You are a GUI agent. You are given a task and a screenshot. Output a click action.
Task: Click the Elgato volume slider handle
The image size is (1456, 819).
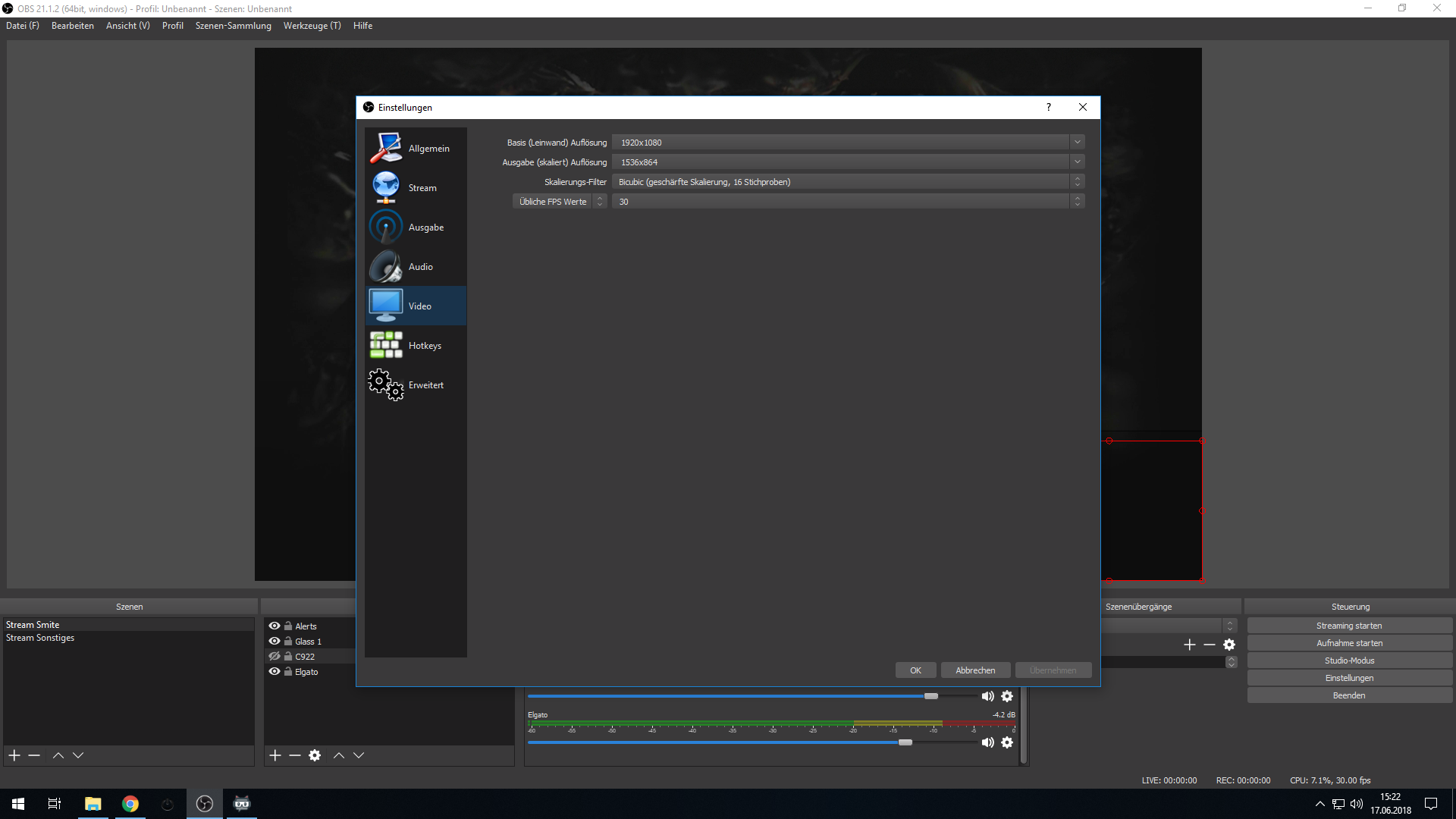tap(905, 742)
